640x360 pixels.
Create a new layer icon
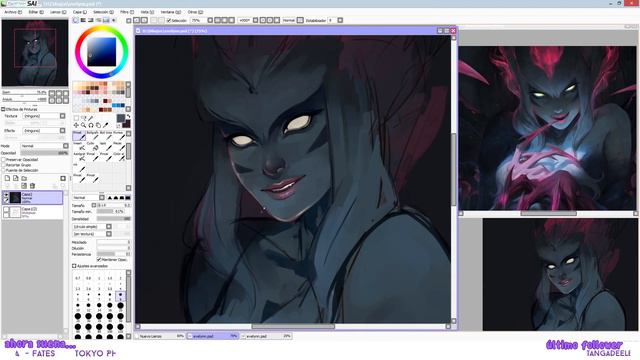(7, 178)
